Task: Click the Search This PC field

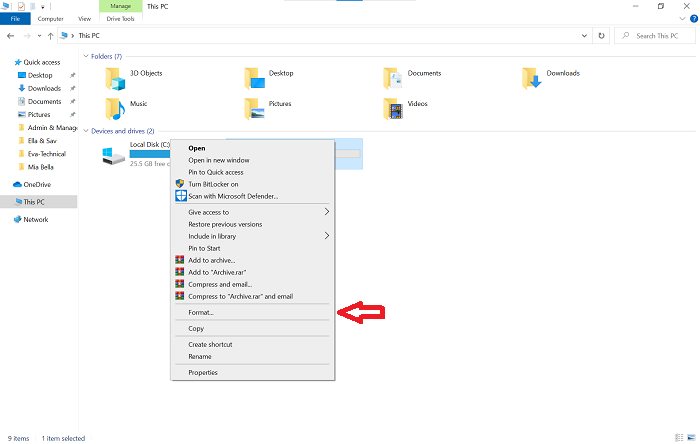Action: coord(655,36)
